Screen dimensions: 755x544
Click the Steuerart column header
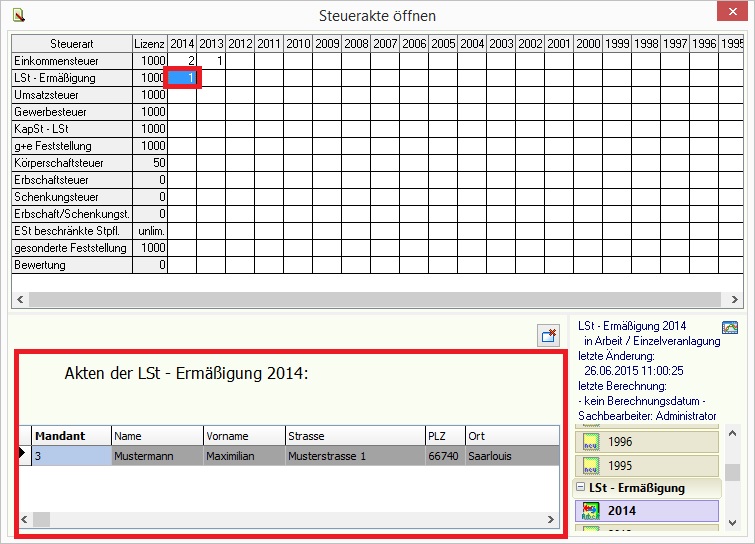[70, 44]
